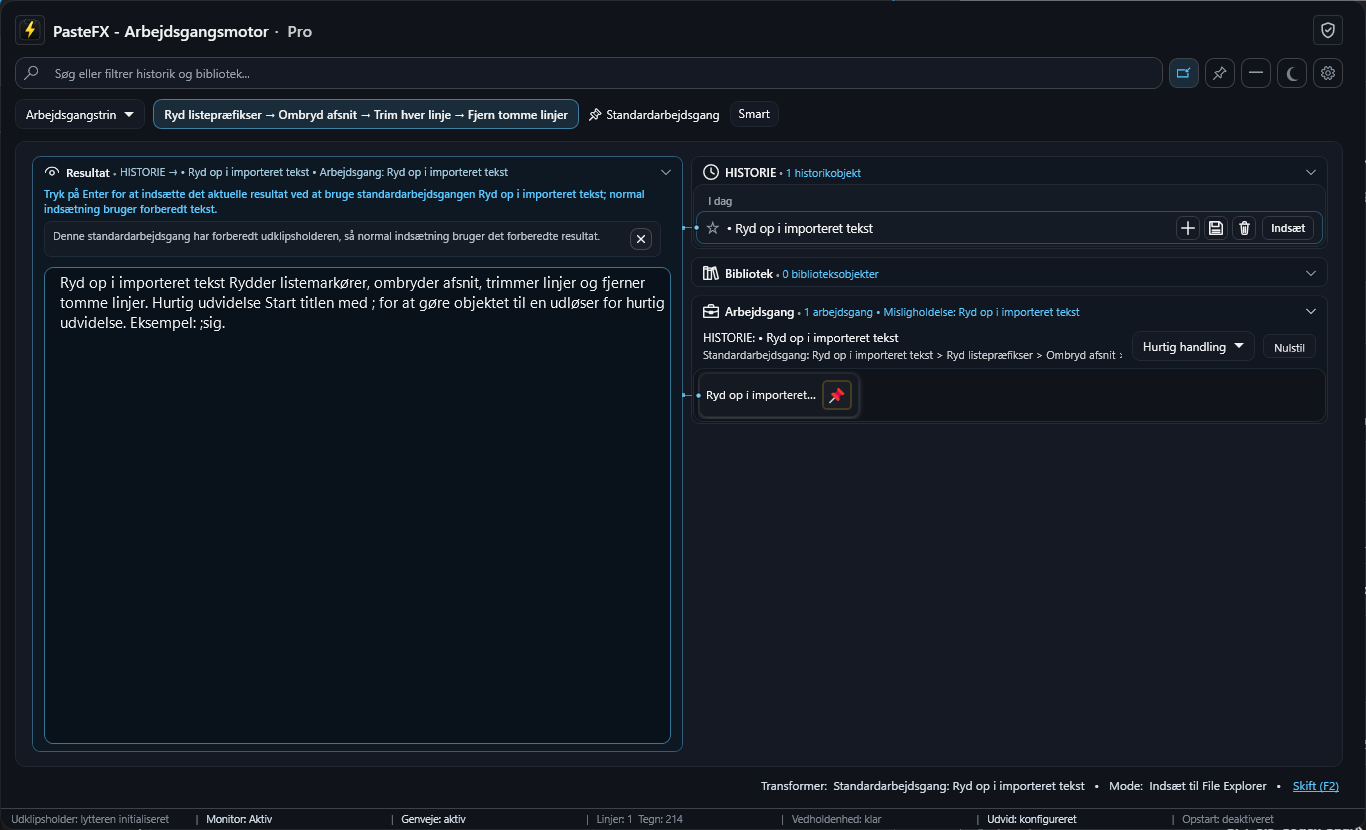1366x830 pixels.
Task: Click the Genveje: aktiv status entry
Action: pyautogui.click(x=433, y=819)
